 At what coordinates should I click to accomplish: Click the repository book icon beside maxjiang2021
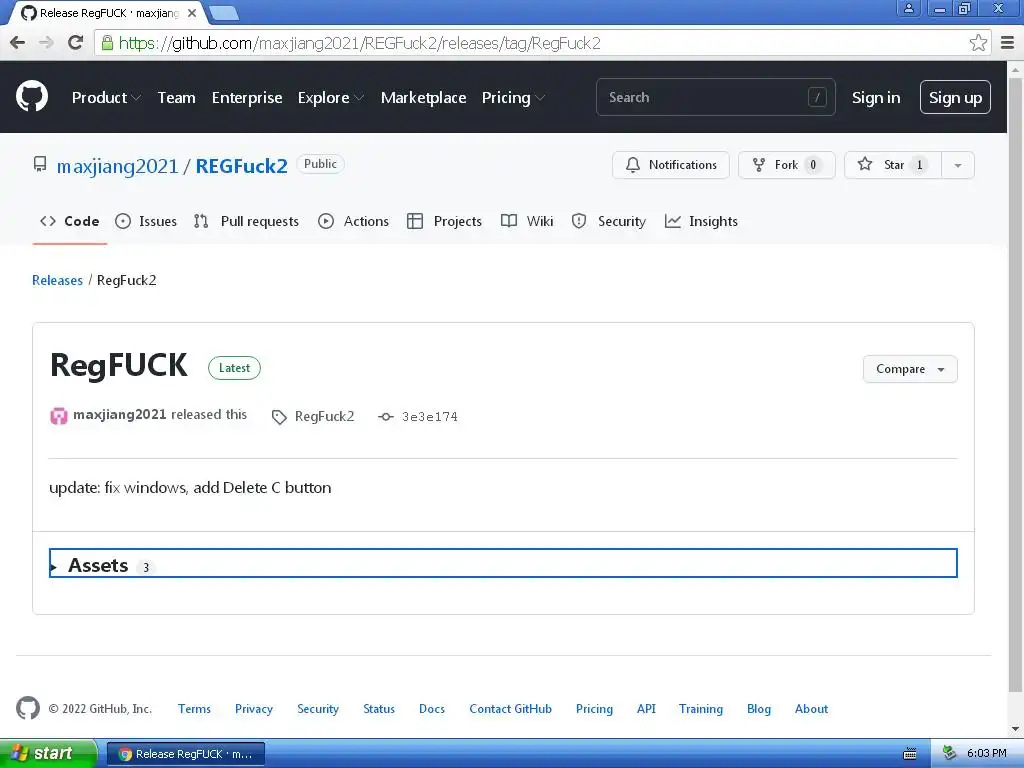click(x=40, y=165)
